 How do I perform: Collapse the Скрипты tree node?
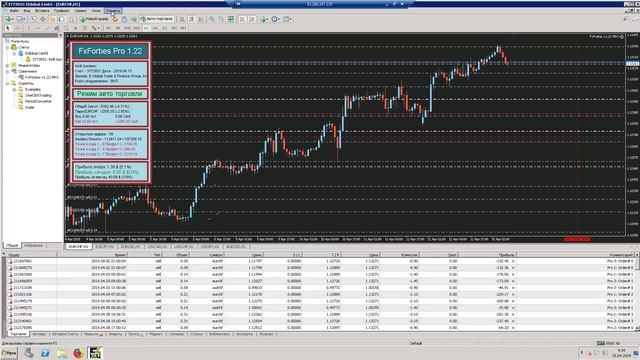(7, 83)
